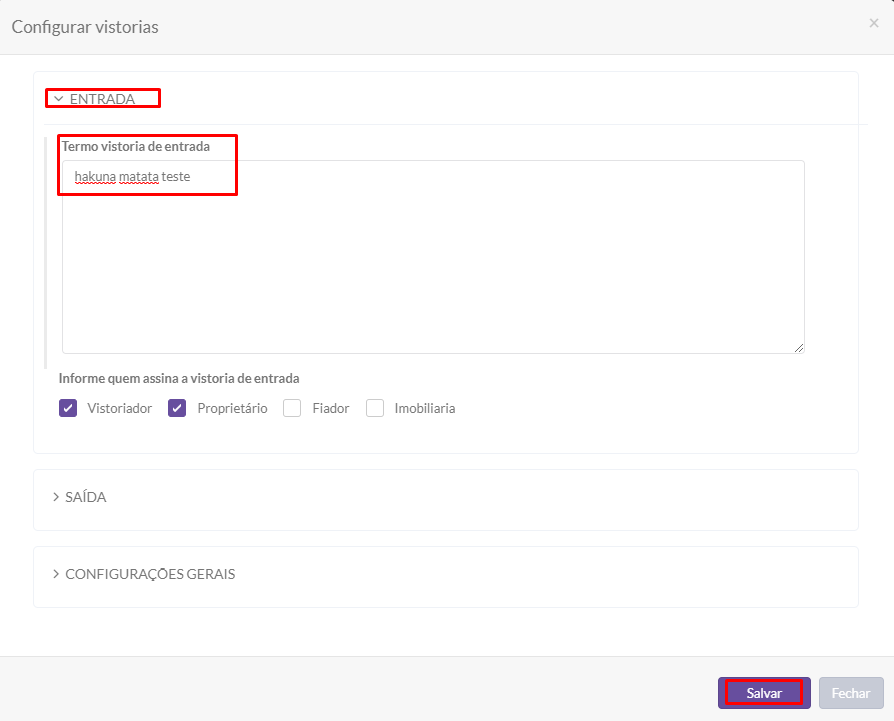Close the Configurar vistorias dialog with X
Screen dimensions: 894x721
click(873, 23)
